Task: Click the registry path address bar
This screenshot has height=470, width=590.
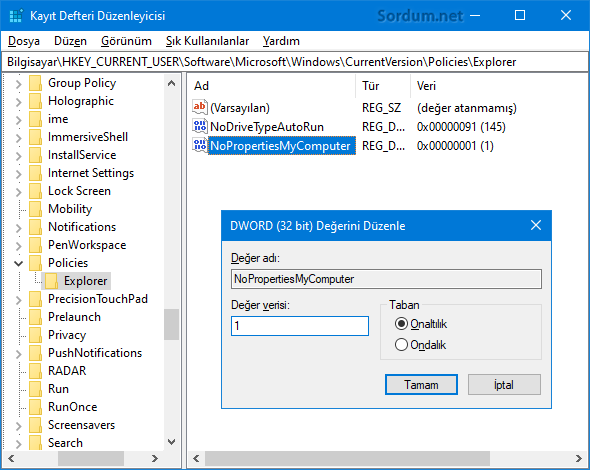Action: [295, 62]
